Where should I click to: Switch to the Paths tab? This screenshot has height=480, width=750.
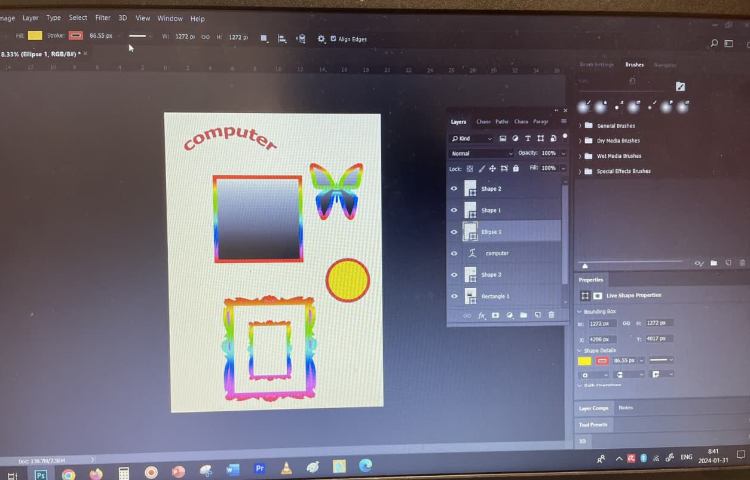click(x=502, y=121)
